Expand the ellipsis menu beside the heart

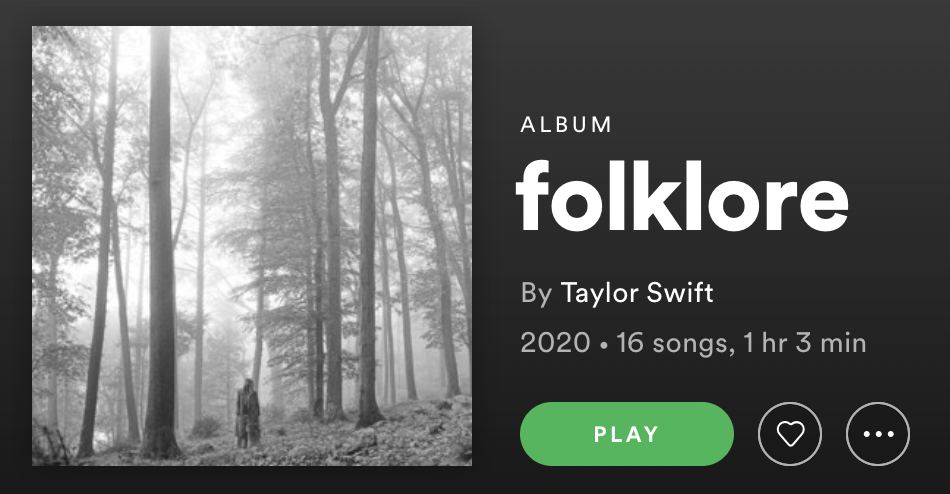point(878,434)
